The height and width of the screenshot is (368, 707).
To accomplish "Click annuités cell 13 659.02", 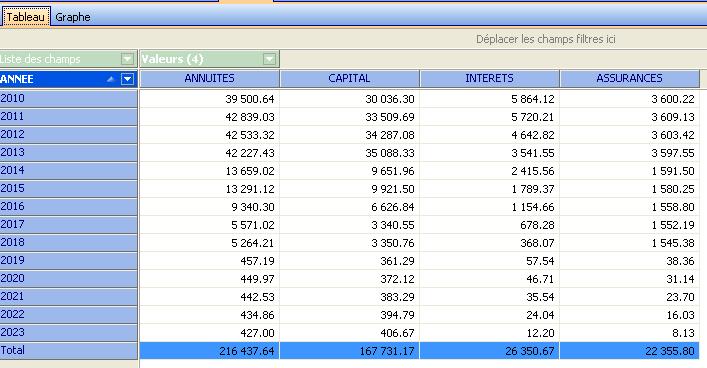I will 210,171.
